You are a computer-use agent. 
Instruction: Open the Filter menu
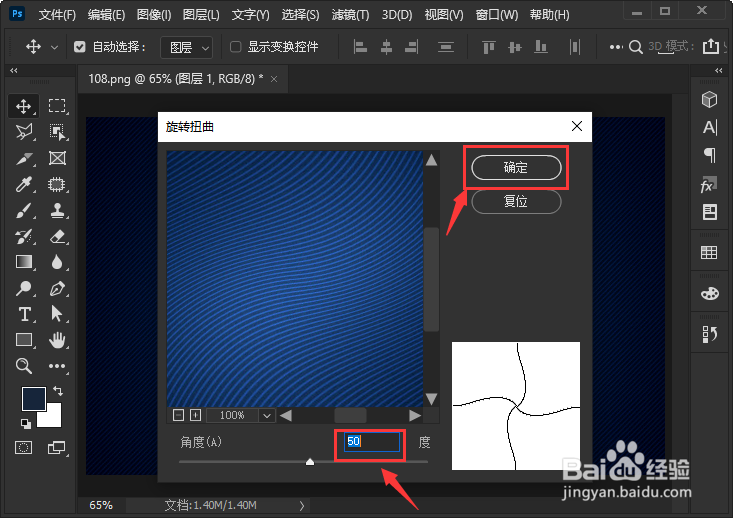pyautogui.click(x=350, y=15)
